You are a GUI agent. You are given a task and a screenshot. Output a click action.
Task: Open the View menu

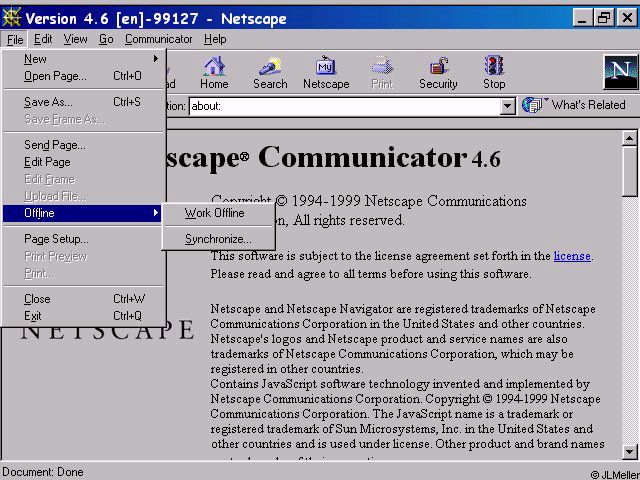point(75,39)
